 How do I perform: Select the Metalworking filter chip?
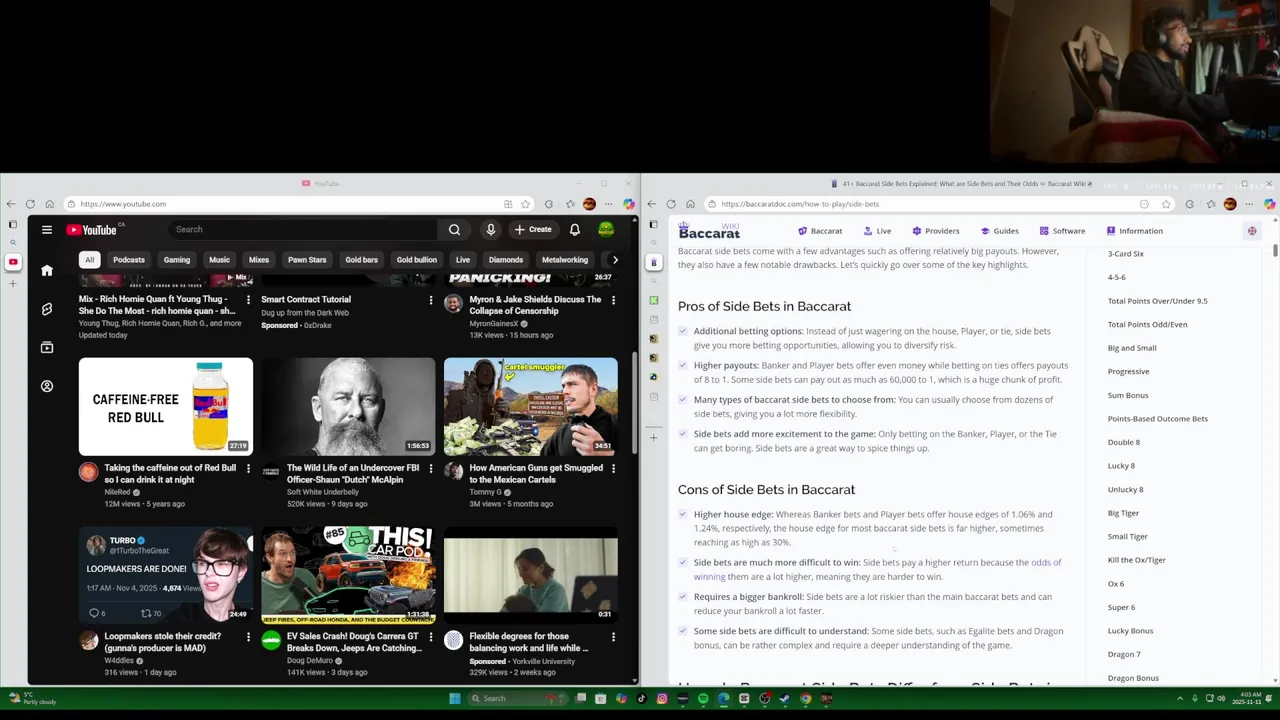(565, 260)
